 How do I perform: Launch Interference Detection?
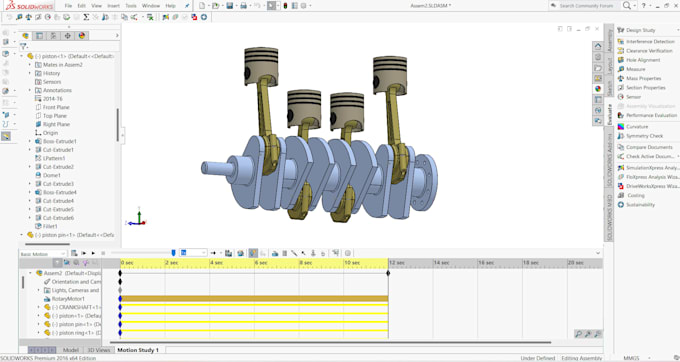pyautogui.click(x=646, y=42)
